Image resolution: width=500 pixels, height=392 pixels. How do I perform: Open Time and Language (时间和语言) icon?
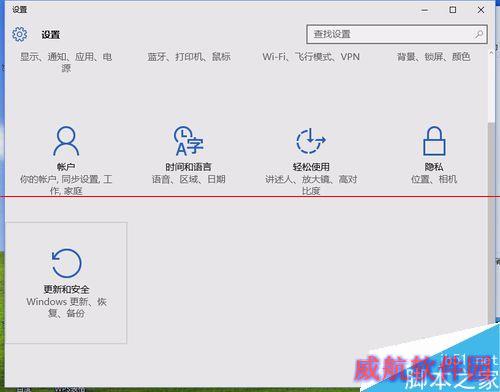[x=189, y=141]
